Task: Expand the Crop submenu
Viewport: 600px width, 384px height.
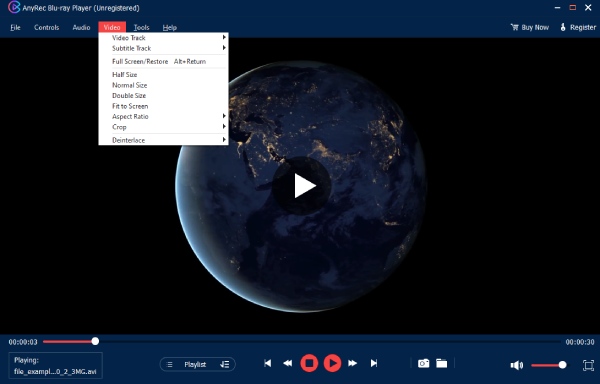Action: (163, 127)
